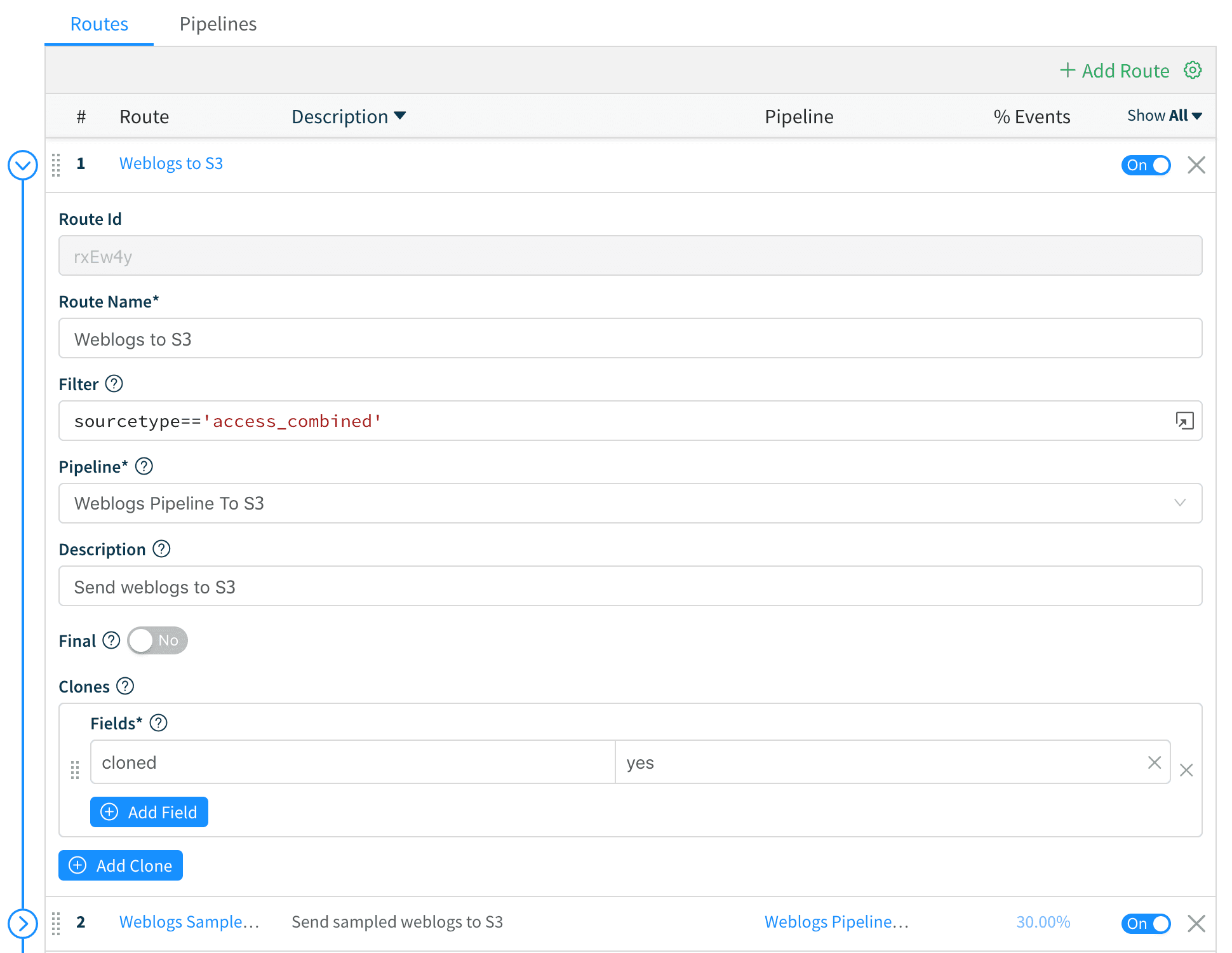Click the Add Route link
This screenshot has height=953, width=1232.
tap(1115, 71)
